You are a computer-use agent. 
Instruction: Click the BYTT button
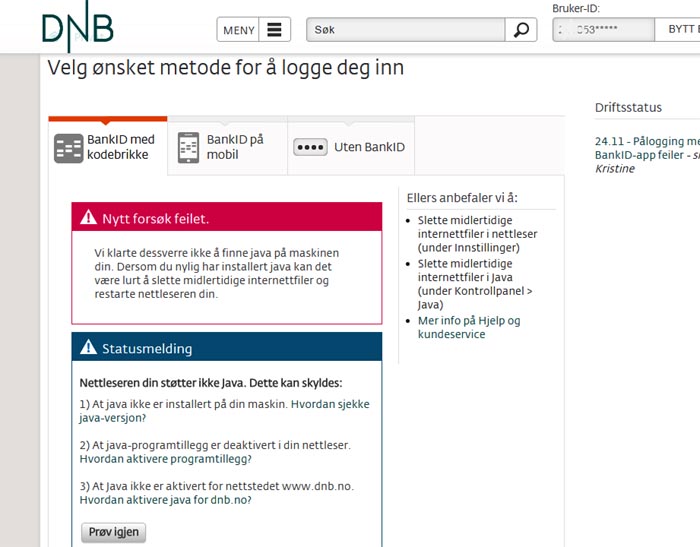click(x=678, y=29)
